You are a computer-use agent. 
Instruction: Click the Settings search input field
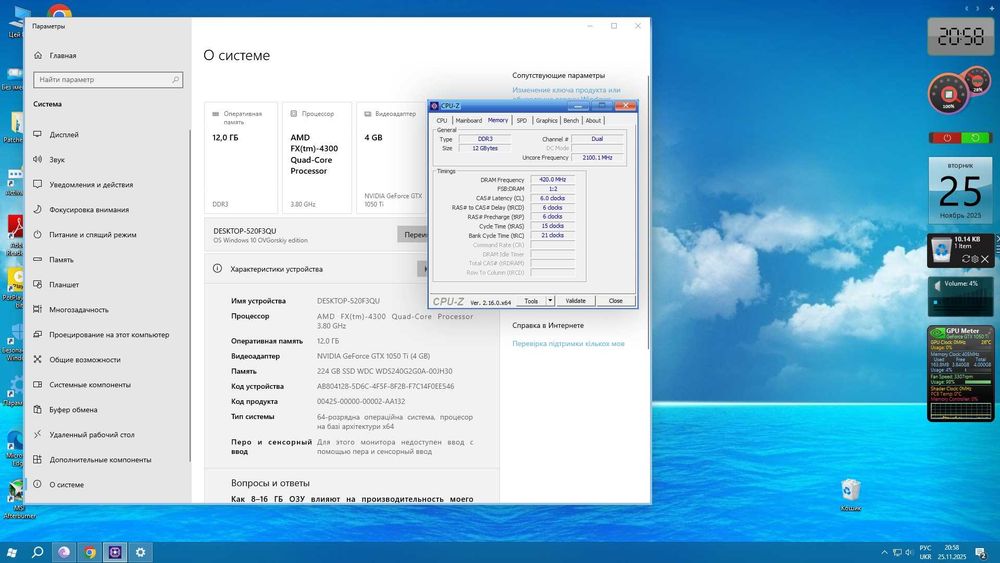tap(108, 80)
